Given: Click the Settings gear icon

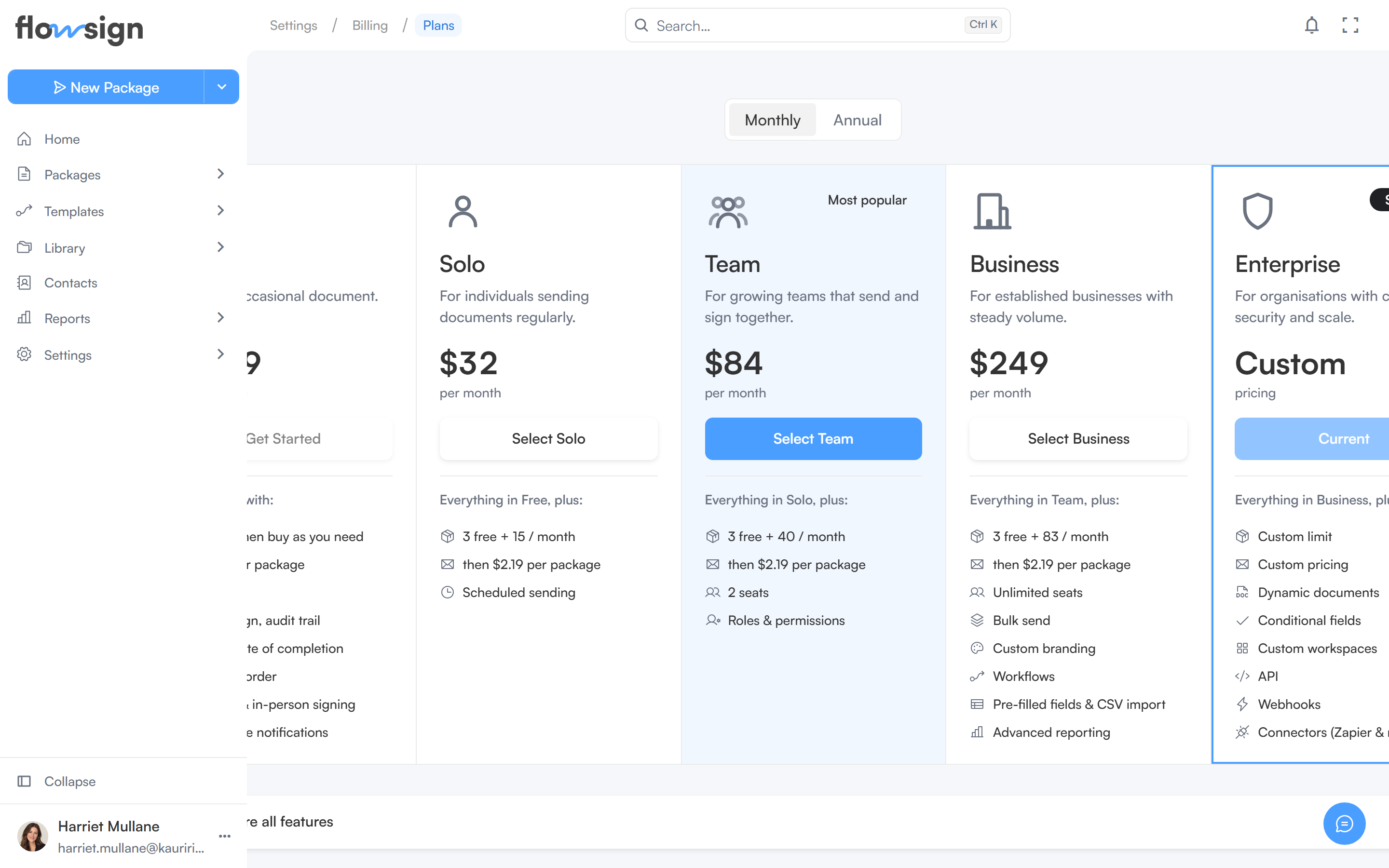Looking at the screenshot, I should (x=24, y=354).
